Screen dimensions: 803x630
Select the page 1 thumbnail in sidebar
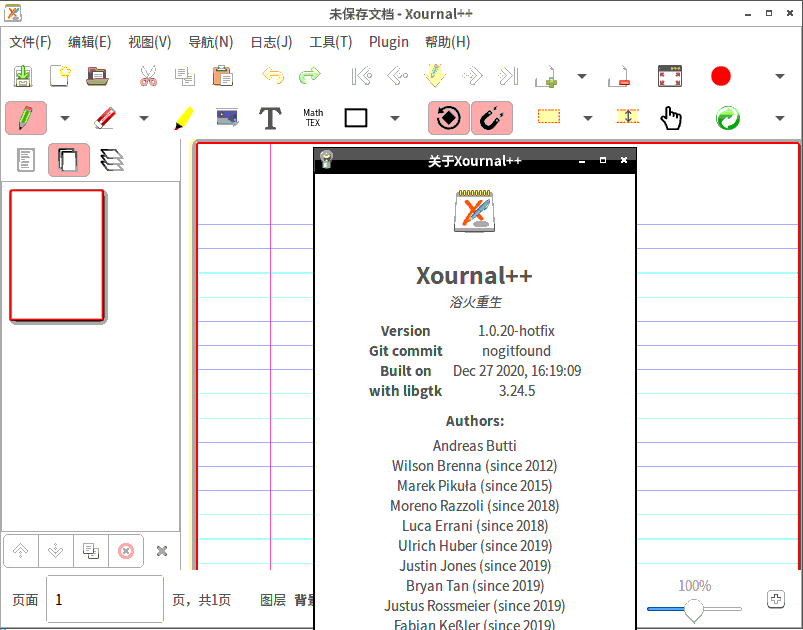click(x=57, y=256)
